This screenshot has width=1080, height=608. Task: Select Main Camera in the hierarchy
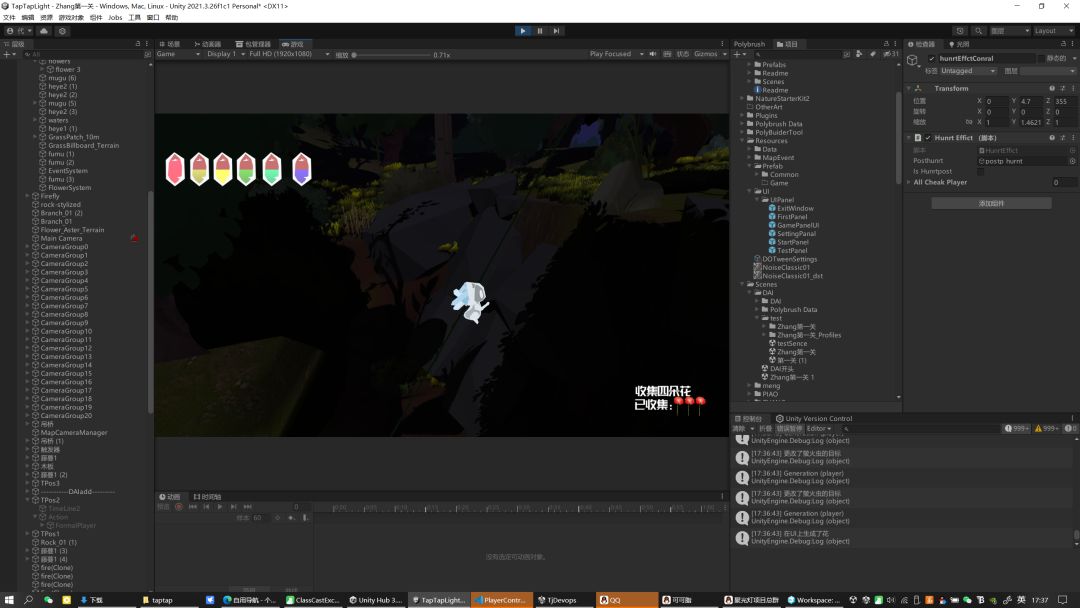point(61,238)
